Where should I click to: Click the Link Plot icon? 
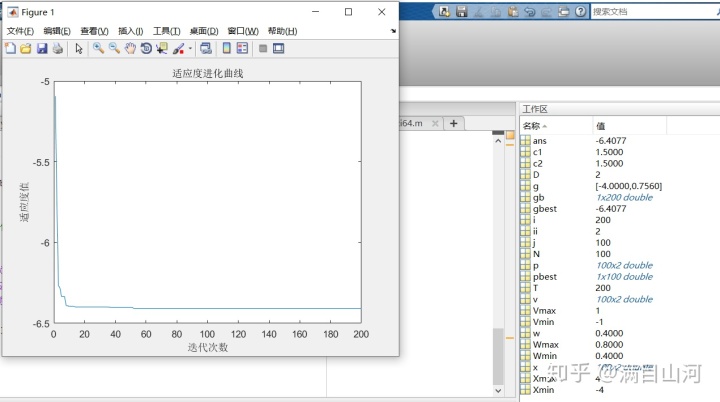click(206, 48)
